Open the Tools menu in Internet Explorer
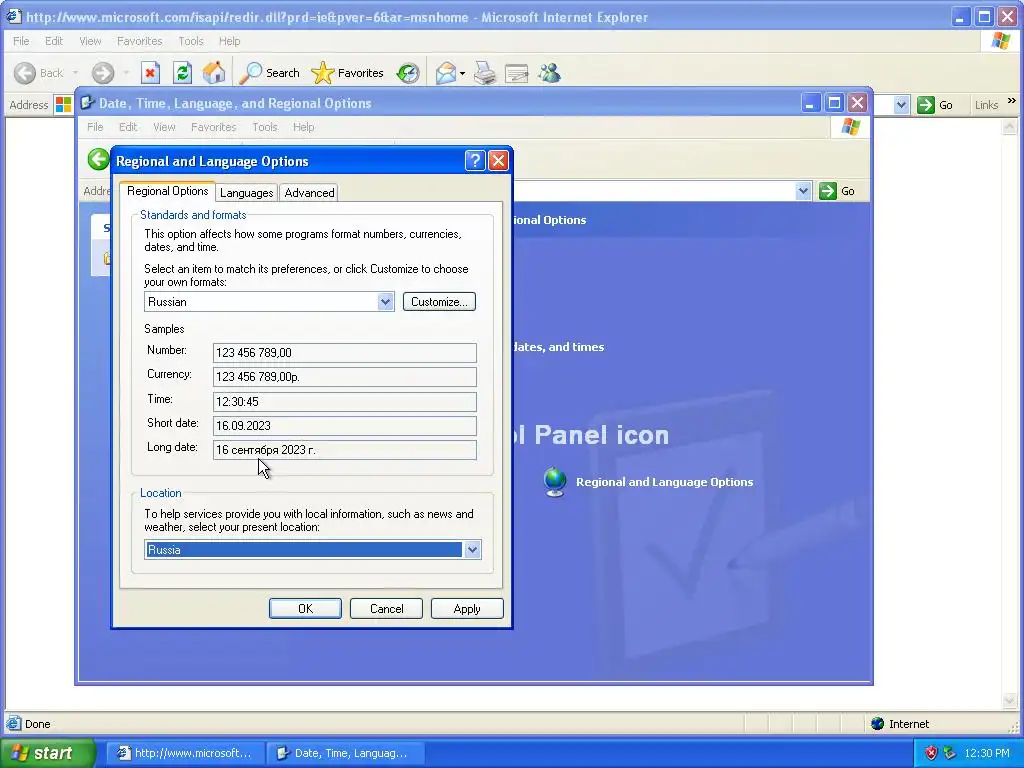This screenshot has width=1024, height=768. [x=191, y=40]
